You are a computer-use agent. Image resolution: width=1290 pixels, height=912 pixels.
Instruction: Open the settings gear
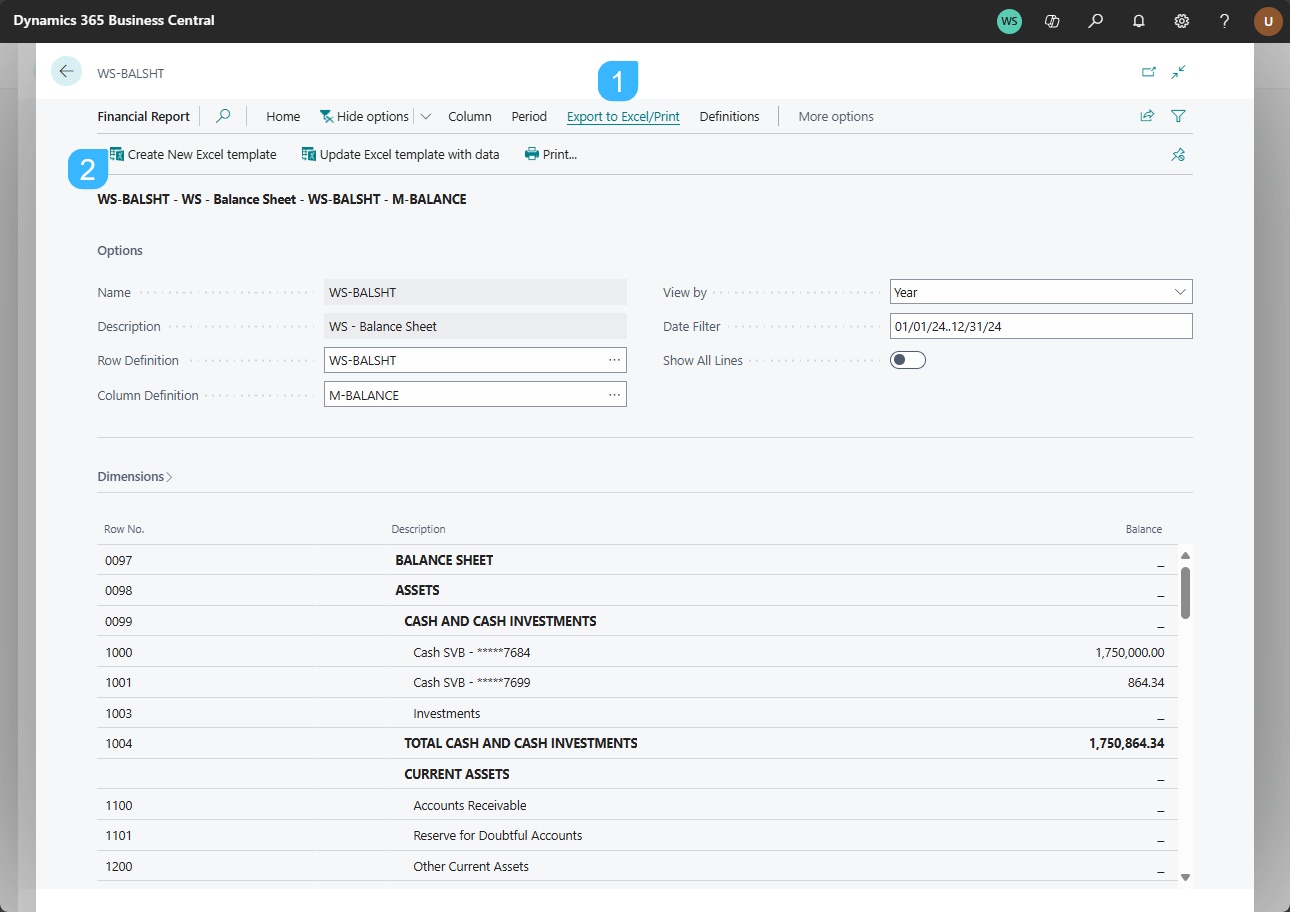coord(1182,21)
